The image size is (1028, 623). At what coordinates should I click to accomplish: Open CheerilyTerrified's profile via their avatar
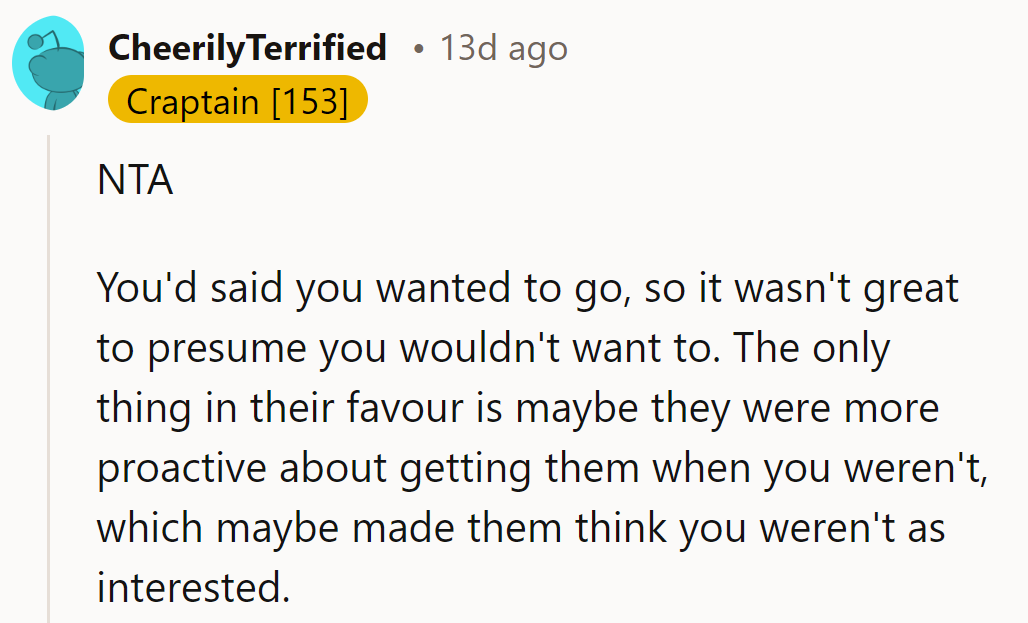49,62
